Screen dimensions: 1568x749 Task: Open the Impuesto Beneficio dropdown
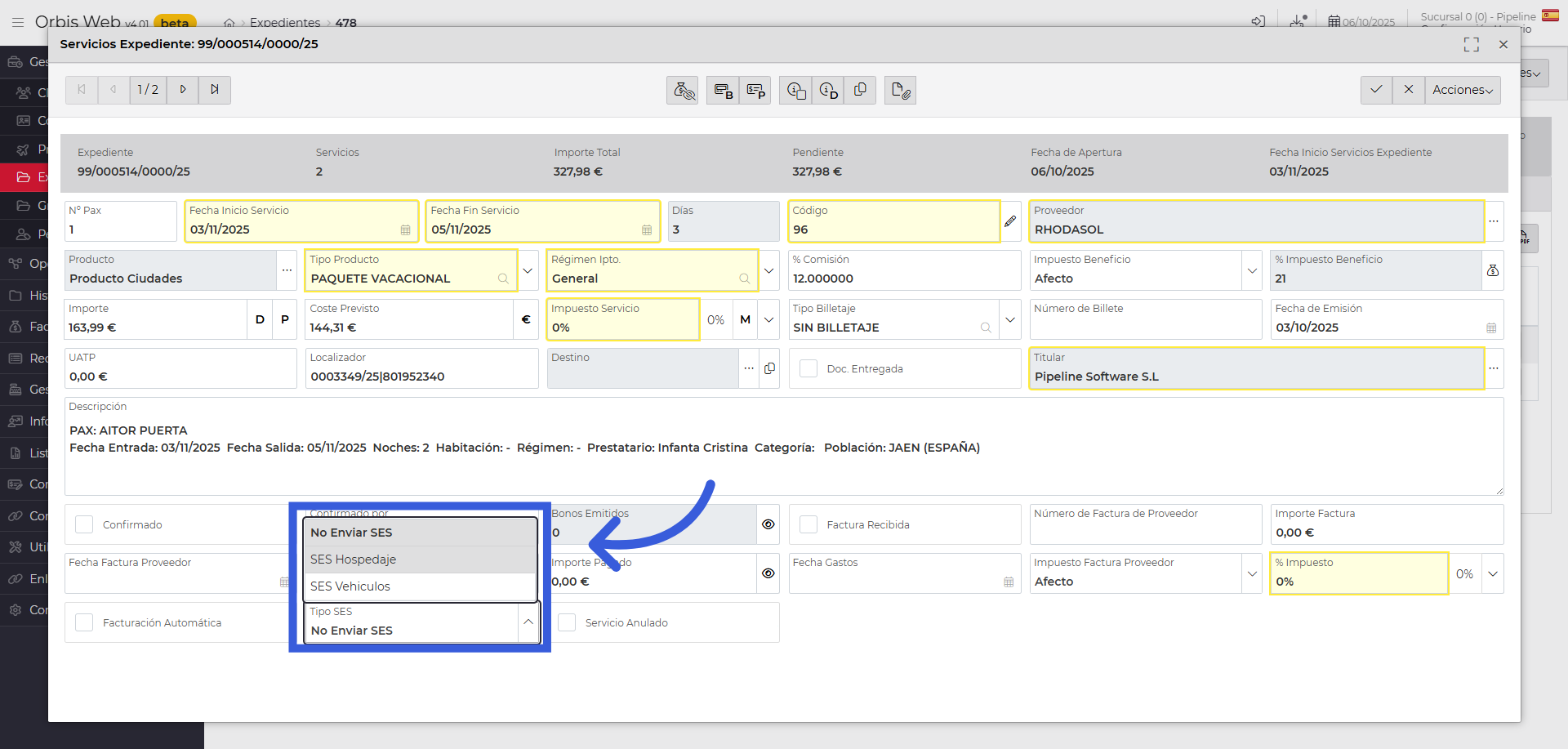(x=1252, y=270)
